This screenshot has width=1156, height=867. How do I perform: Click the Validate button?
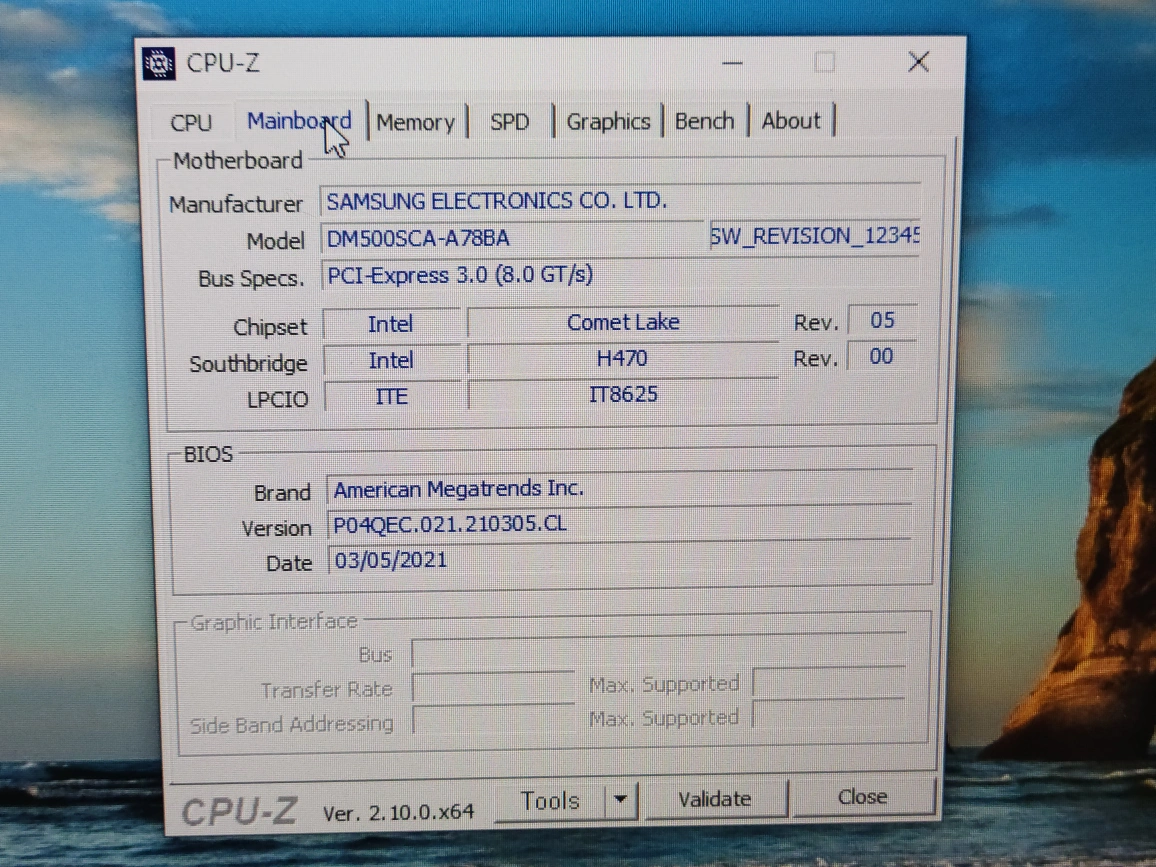[x=714, y=799]
